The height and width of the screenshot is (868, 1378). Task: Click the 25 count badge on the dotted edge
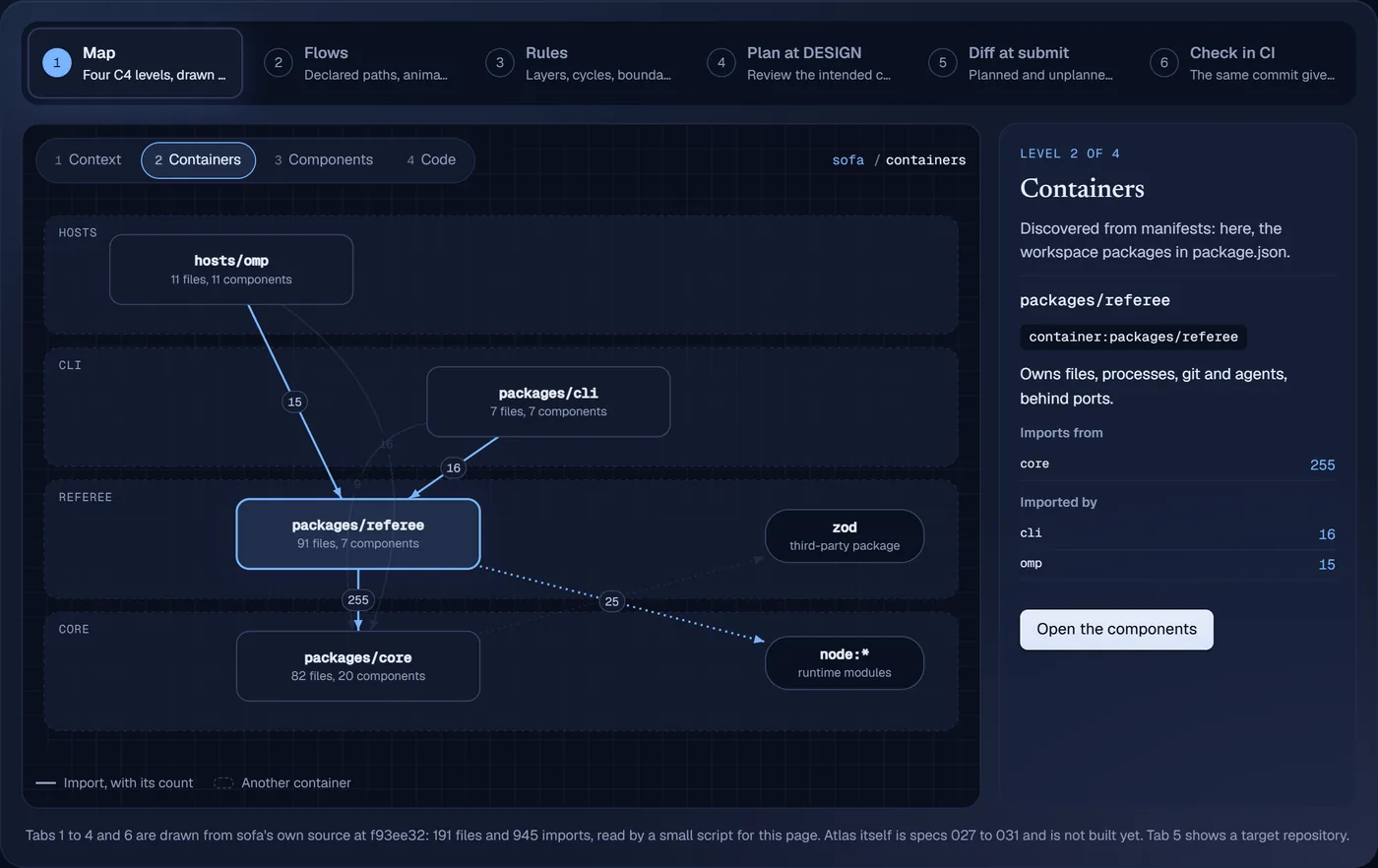[x=612, y=601]
